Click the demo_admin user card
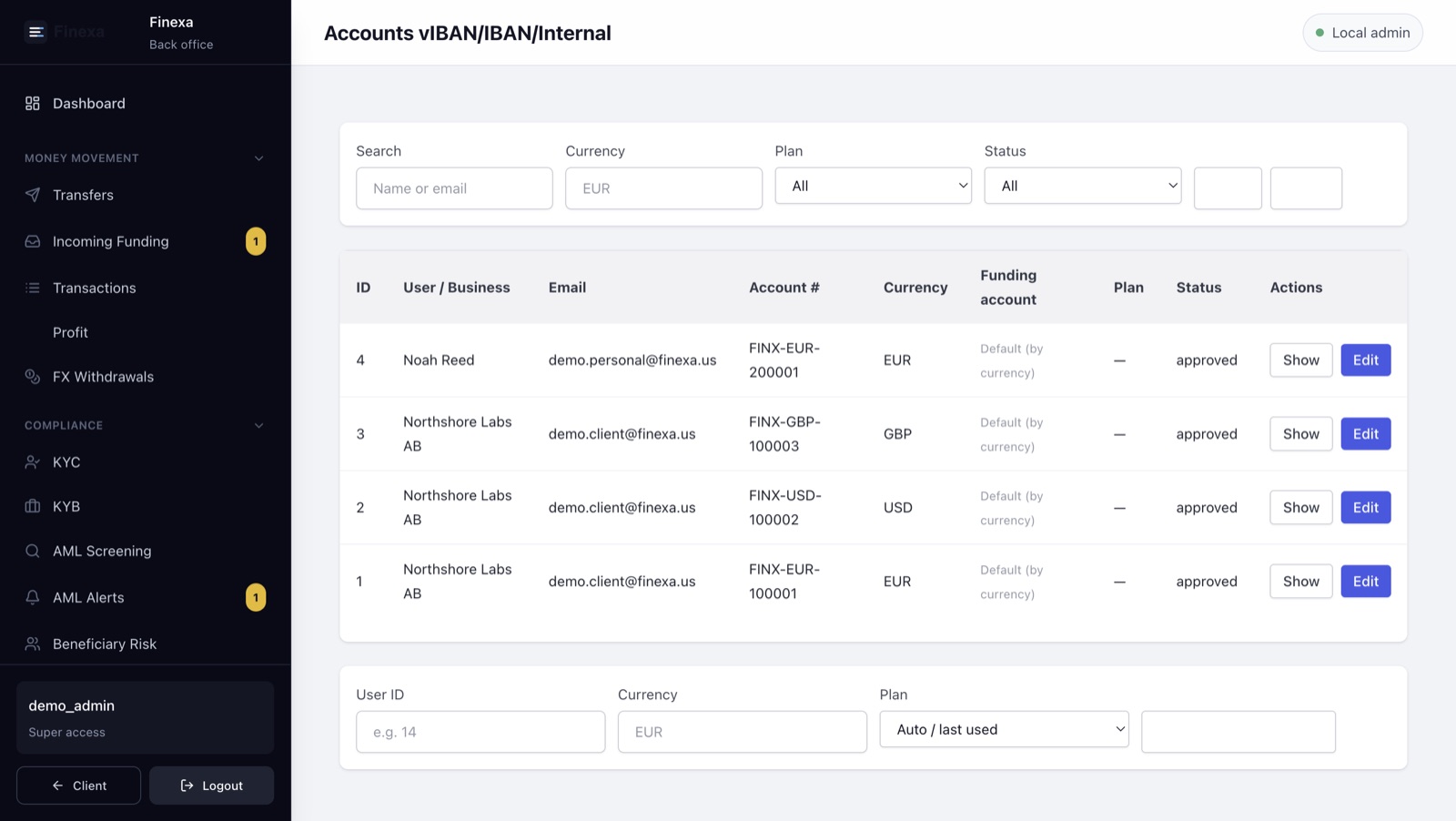1456x821 pixels. click(x=146, y=718)
